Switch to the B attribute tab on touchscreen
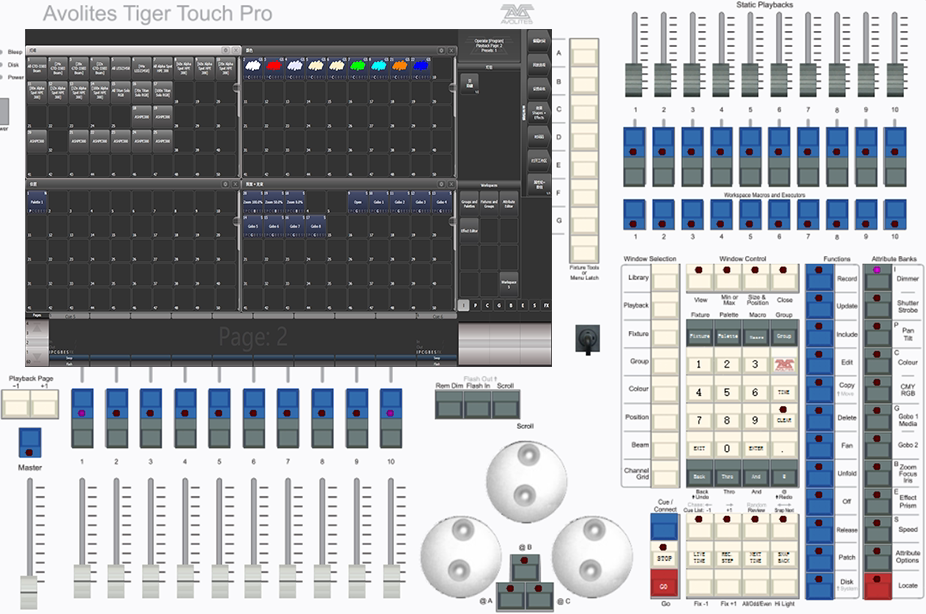The width and height of the screenshot is (926, 614). (x=511, y=305)
